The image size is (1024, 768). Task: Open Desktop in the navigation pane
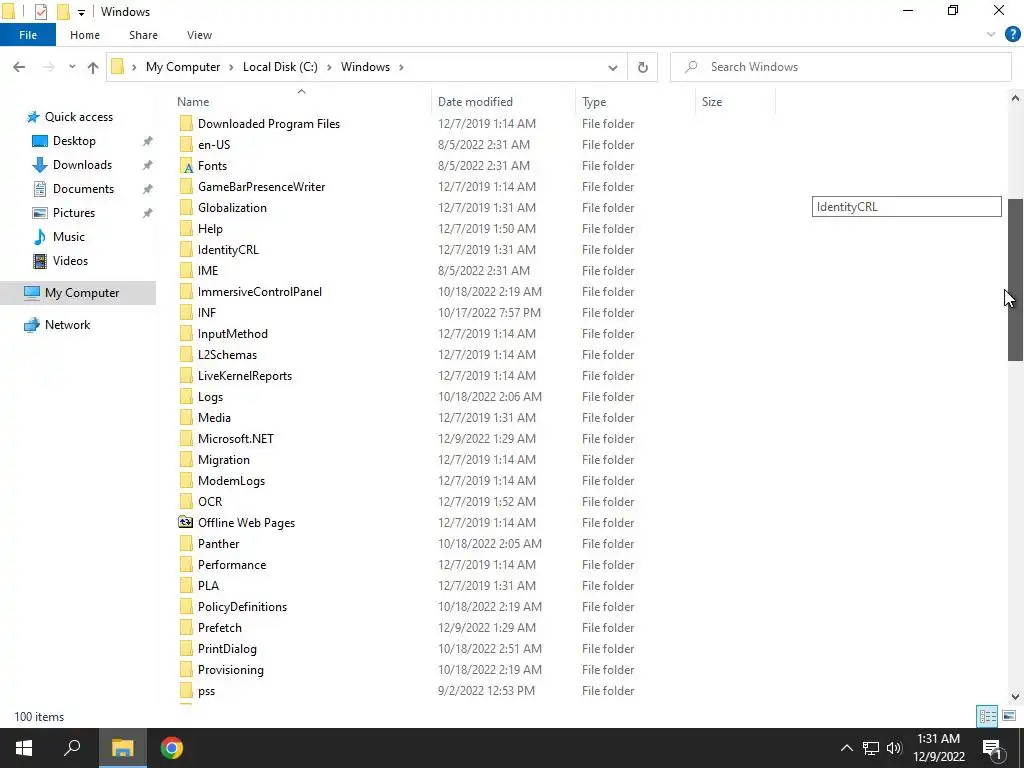point(74,141)
